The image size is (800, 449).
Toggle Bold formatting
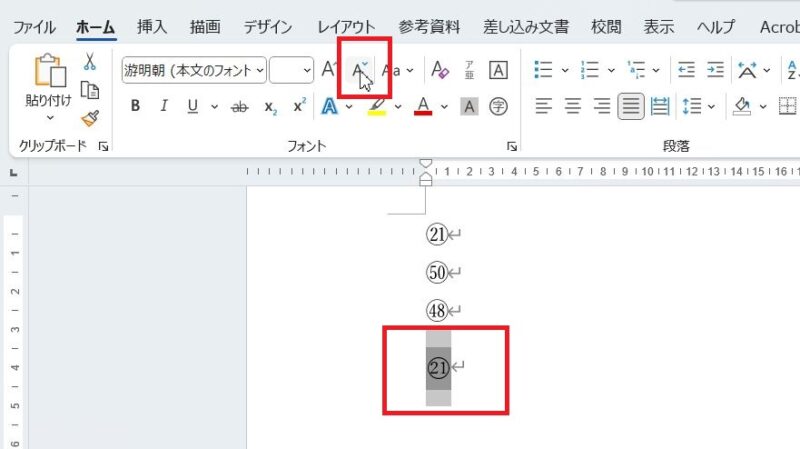click(x=135, y=106)
